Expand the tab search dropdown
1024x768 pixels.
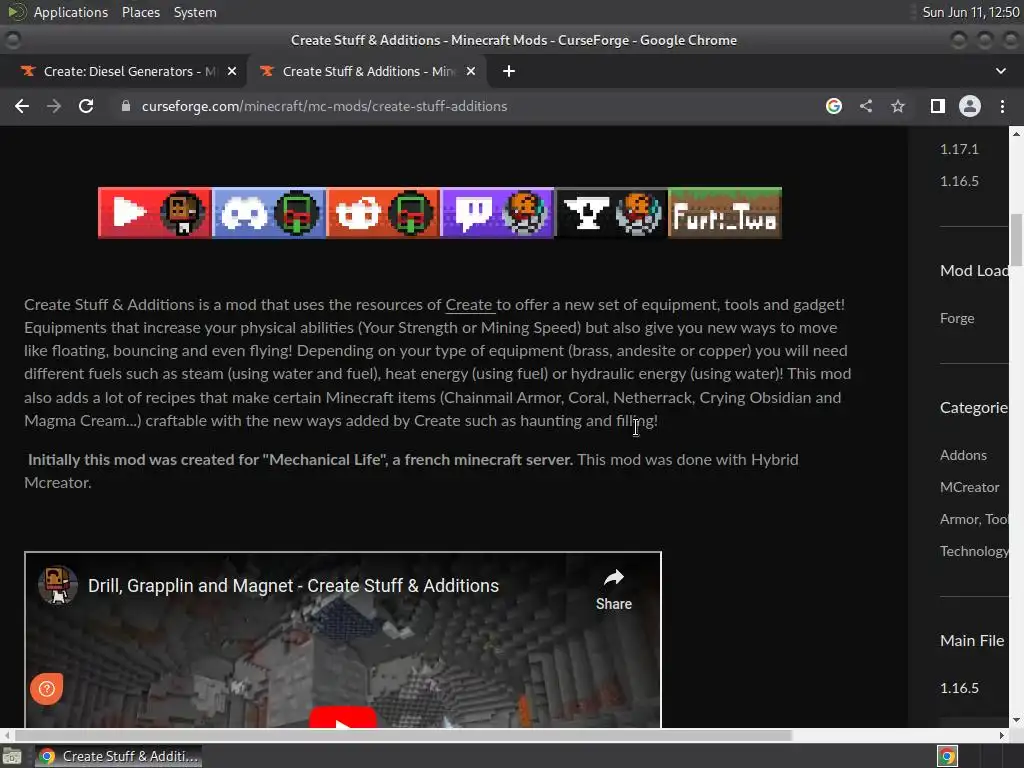tap(1000, 71)
